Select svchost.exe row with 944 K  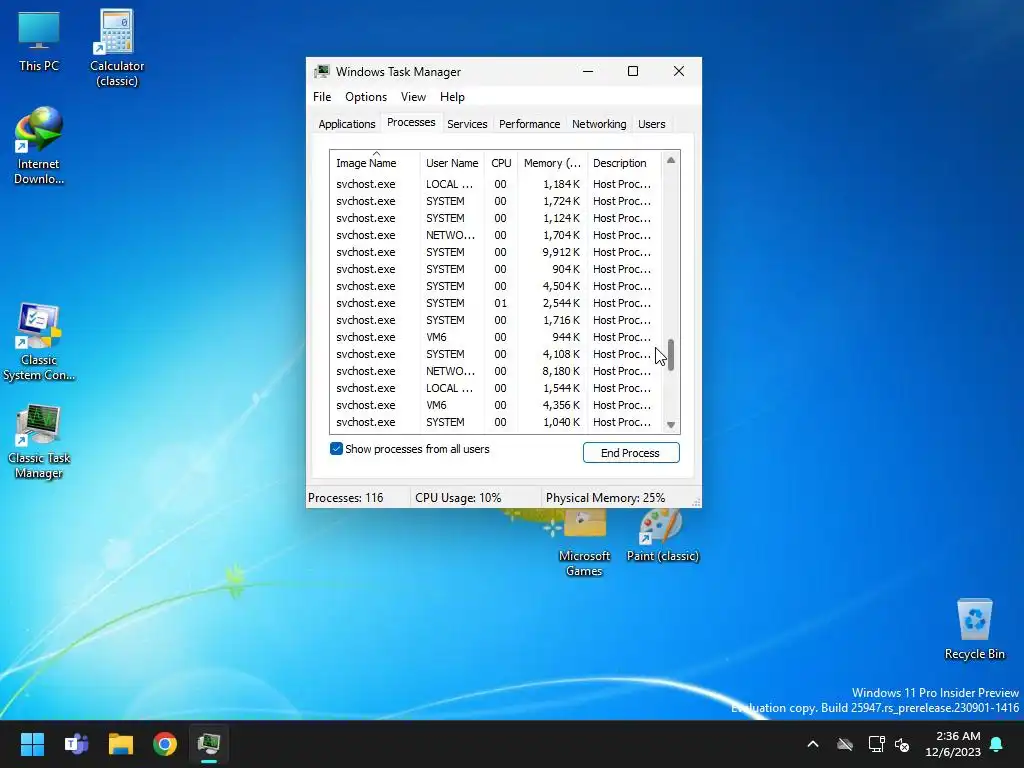pos(494,337)
